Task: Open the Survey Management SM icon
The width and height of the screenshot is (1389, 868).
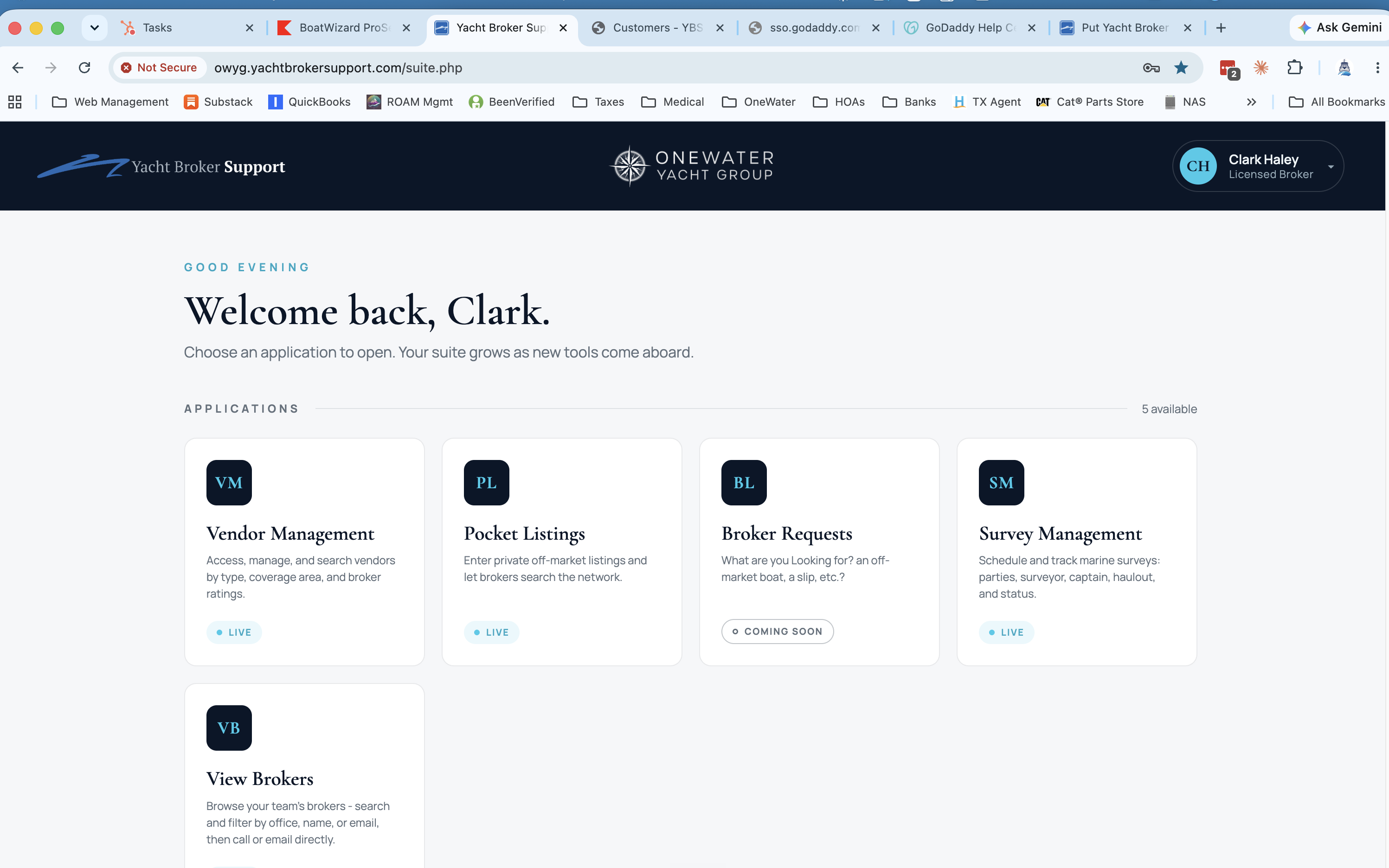Action: tap(1002, 482)
